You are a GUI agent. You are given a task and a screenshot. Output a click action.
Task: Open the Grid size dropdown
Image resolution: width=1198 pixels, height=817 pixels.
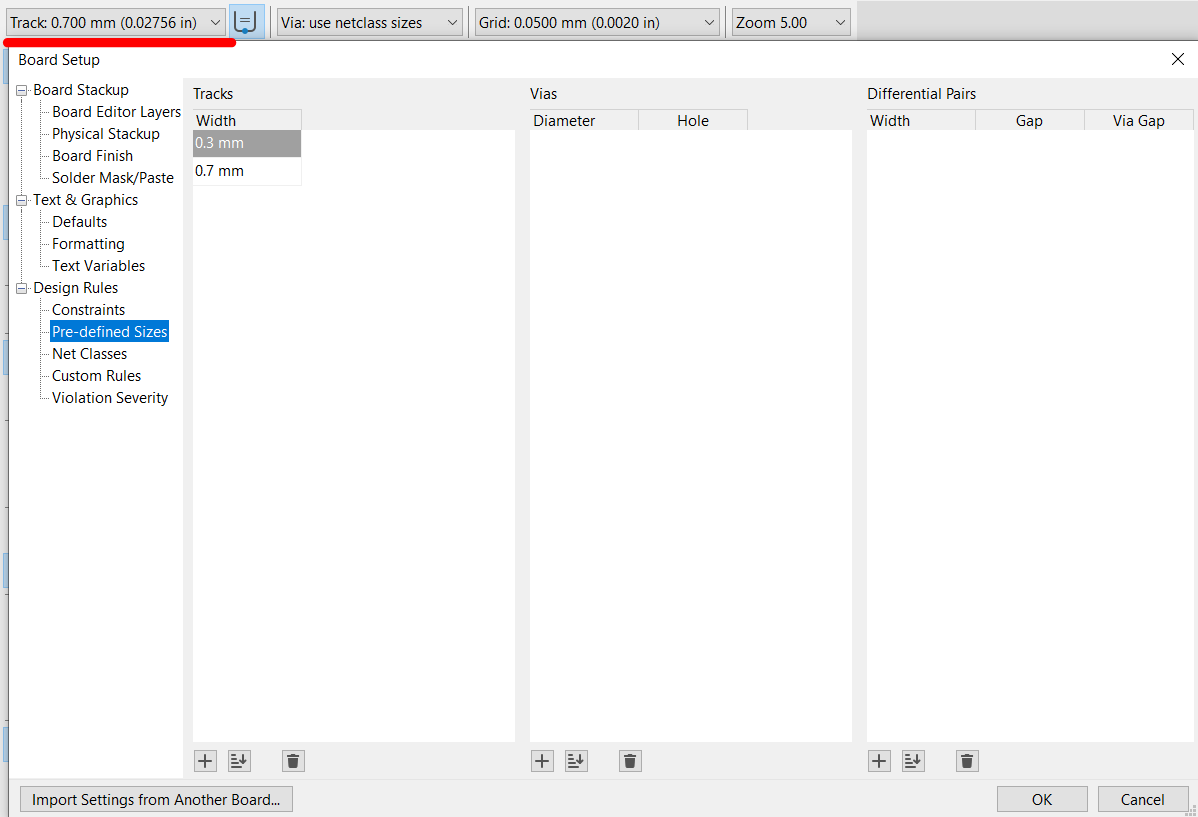(597, 22)
